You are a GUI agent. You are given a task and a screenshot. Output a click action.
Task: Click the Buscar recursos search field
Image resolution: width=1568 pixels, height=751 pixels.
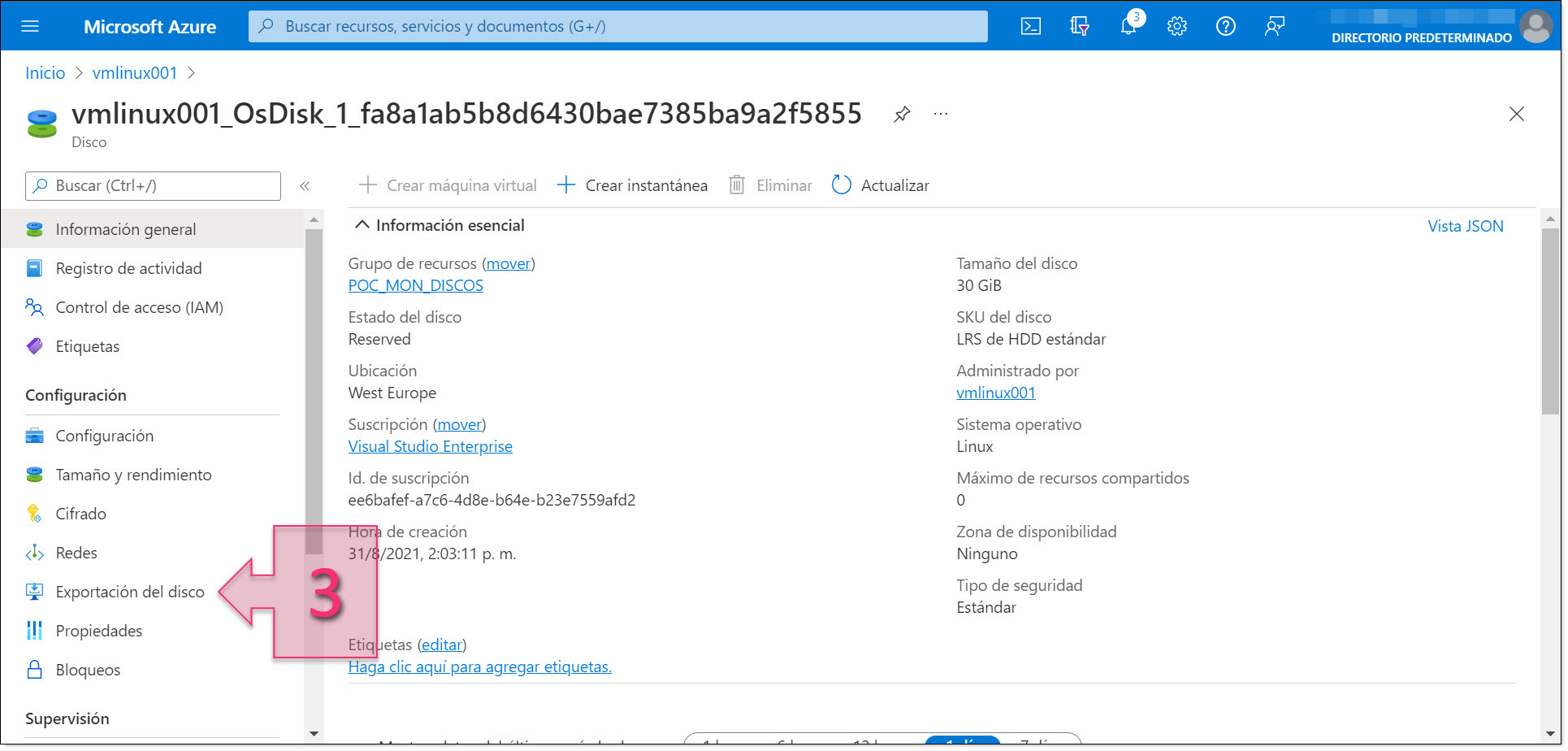point(617,25)
